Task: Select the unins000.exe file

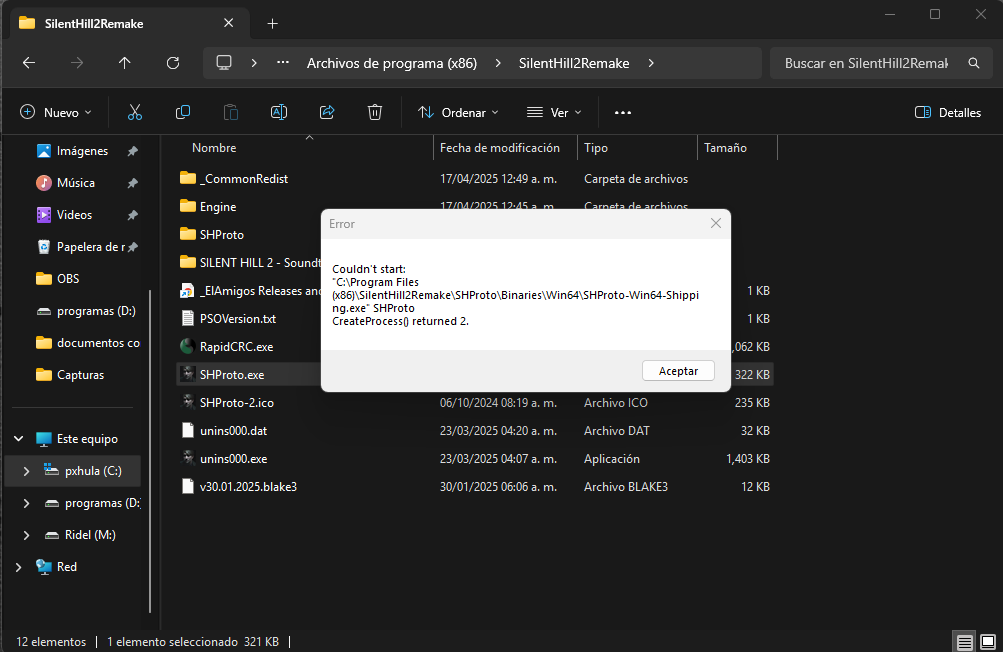Action: click(x=233, y=459)
